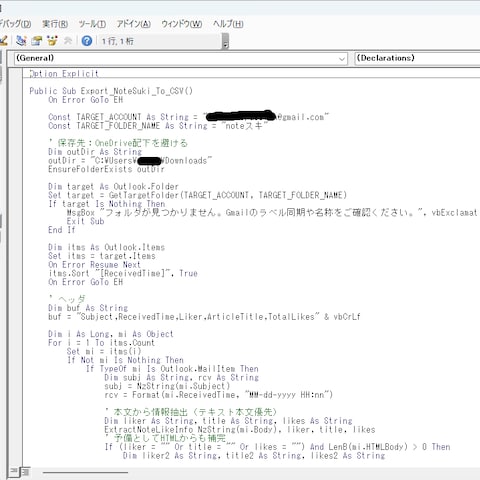Screen dimensions: 480x480
Task: Open the デバッグ(D) menu
Action: coord(16,24)
